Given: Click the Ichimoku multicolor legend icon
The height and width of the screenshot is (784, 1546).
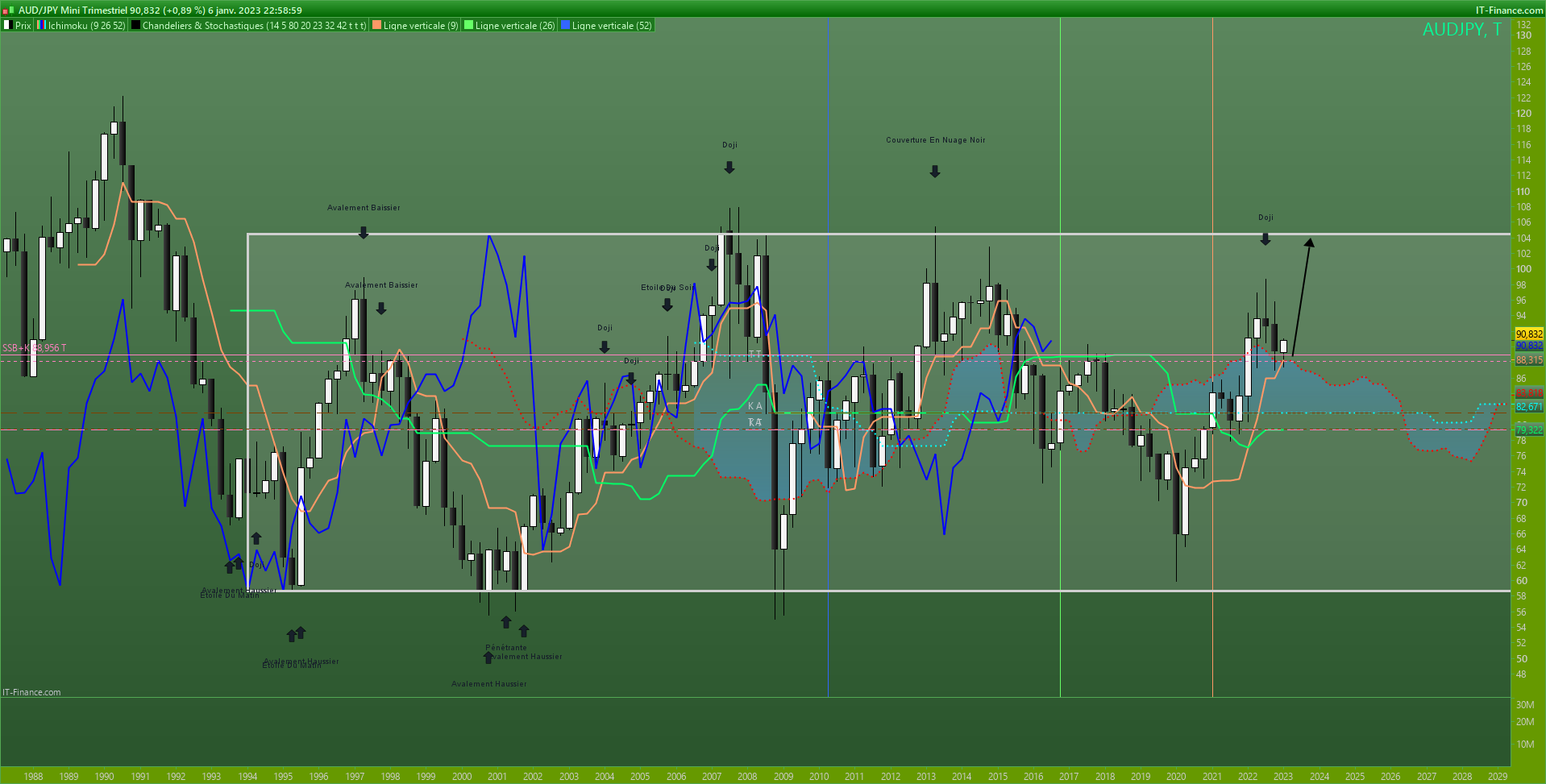Looking at the screenshot, I should coord(42,26).
